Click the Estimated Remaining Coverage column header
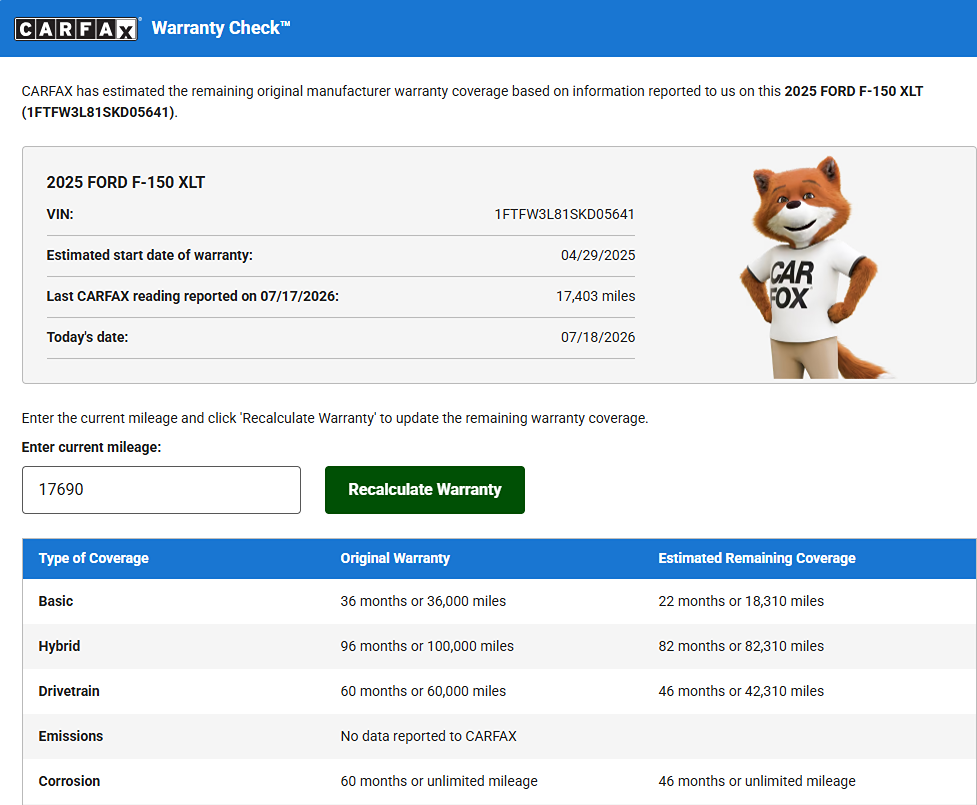Image resolution: width=977 pixels, height=805 pixels. pyautogui.click(x=756, y=558)
